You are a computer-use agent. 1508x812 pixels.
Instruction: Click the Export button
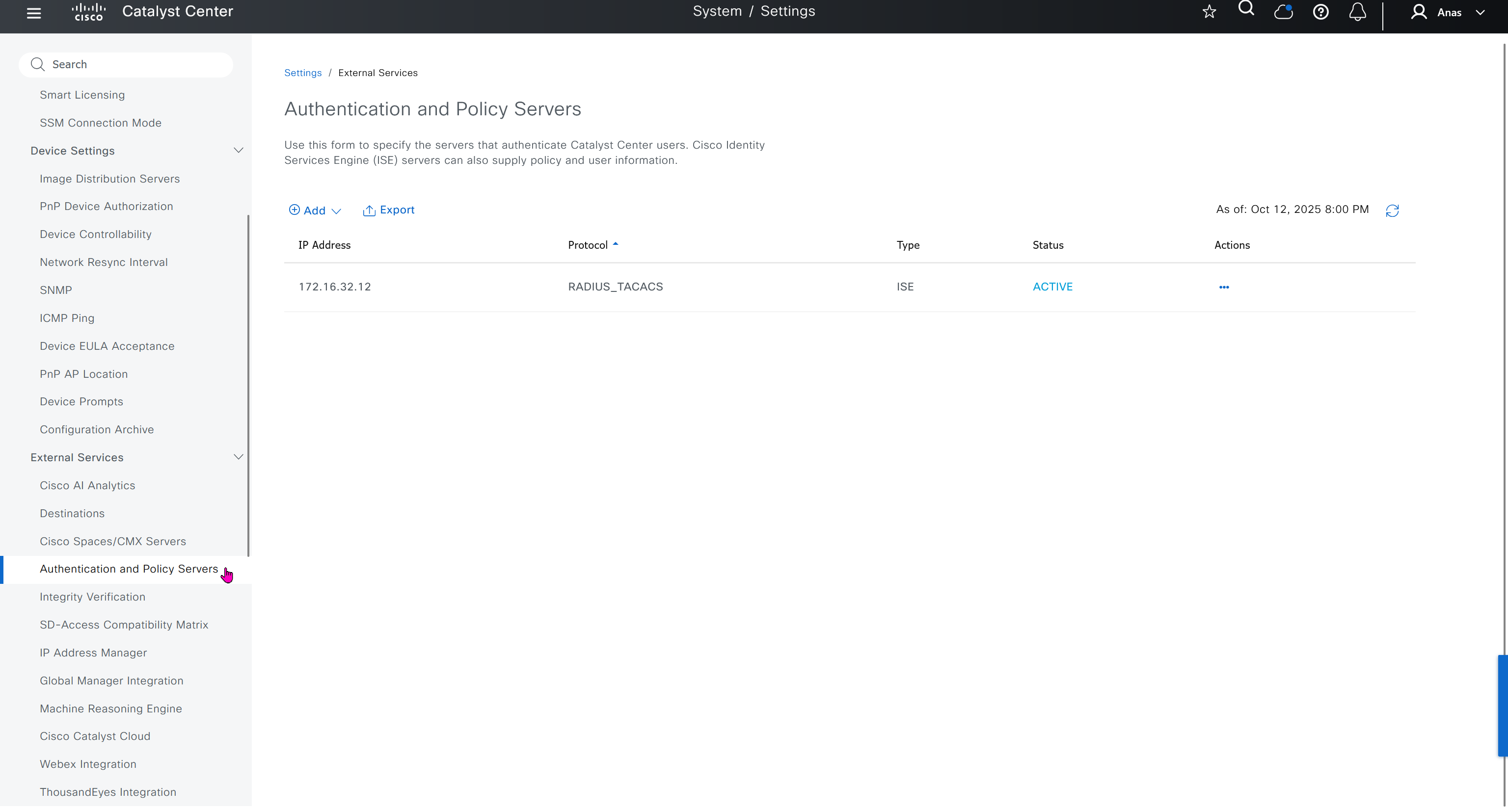[x=389, y=210]
